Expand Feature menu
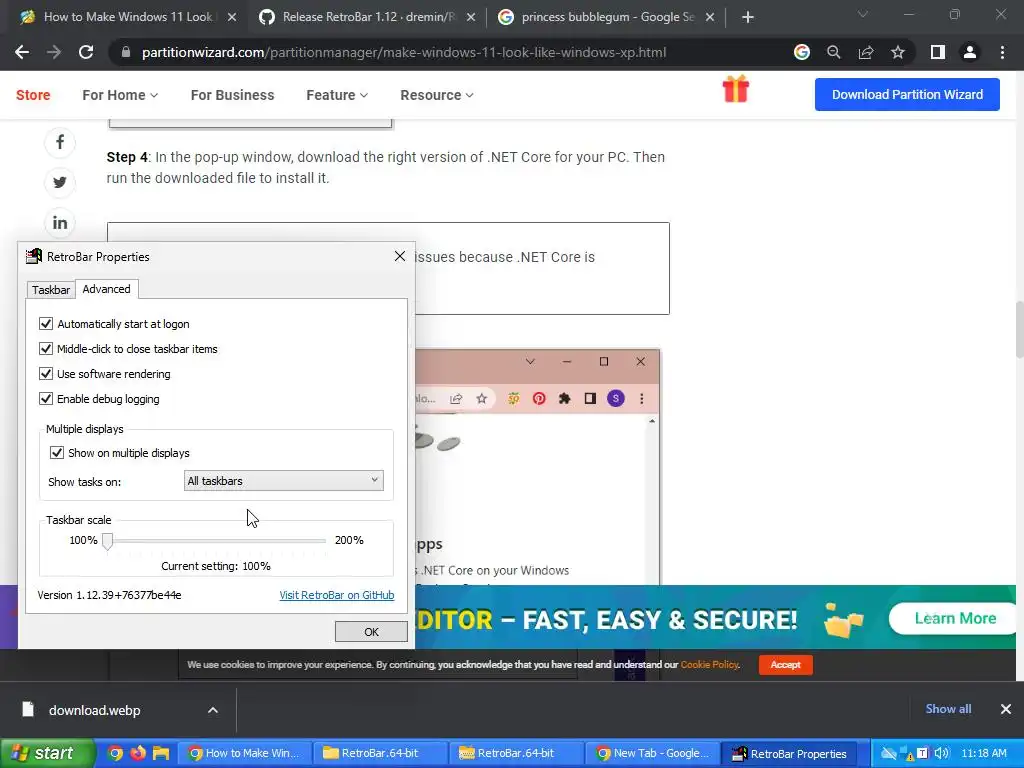 pos(337,95)
